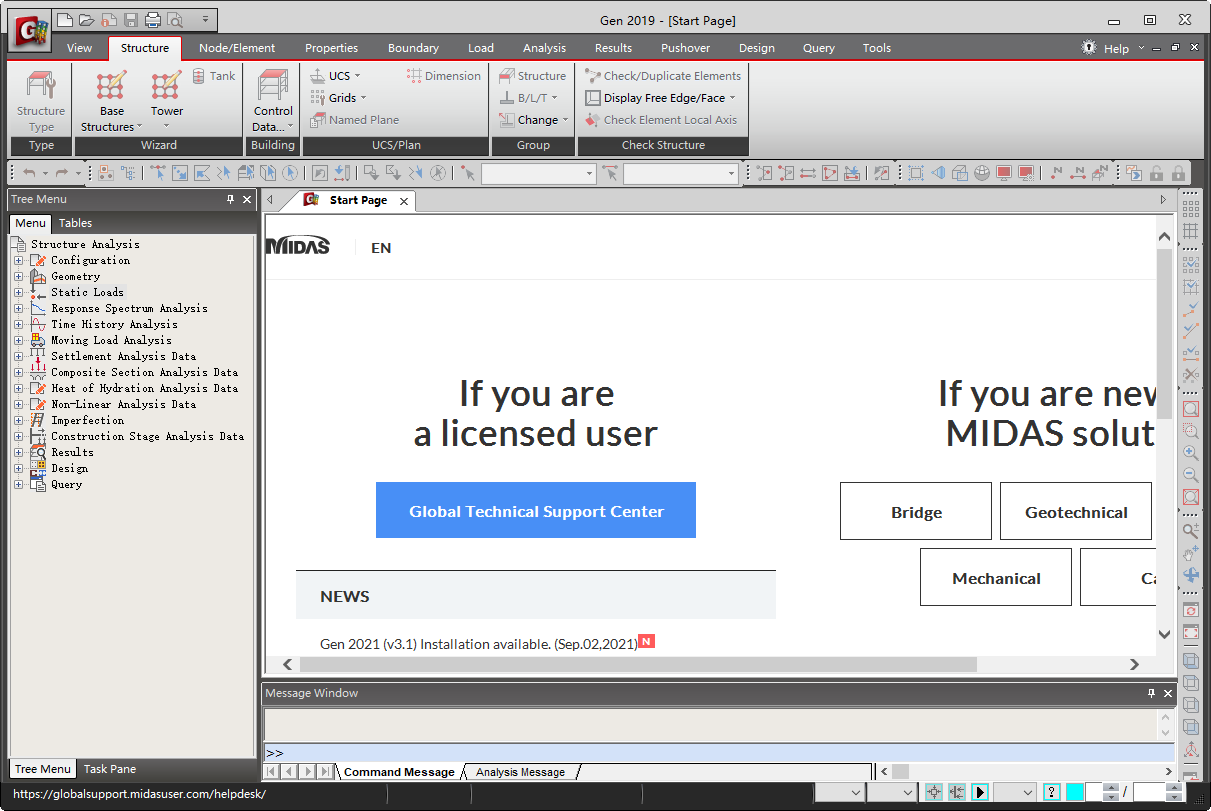Viewport: 1211px width, 811px height.
Task: Switch to the Tables tab in Tree Menu
Action: click(x=75, y=223)
